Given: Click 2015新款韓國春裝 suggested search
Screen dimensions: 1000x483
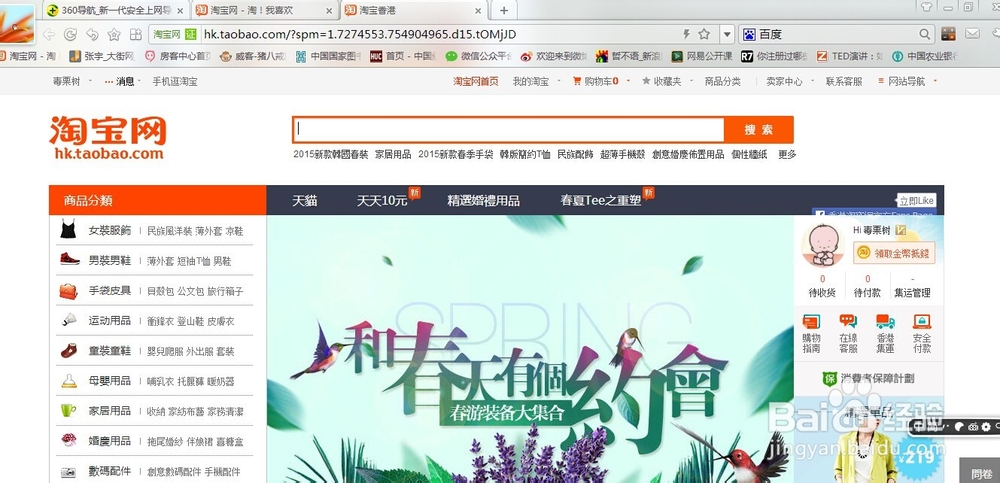Looking at the screenshot, I should (330, 154).
